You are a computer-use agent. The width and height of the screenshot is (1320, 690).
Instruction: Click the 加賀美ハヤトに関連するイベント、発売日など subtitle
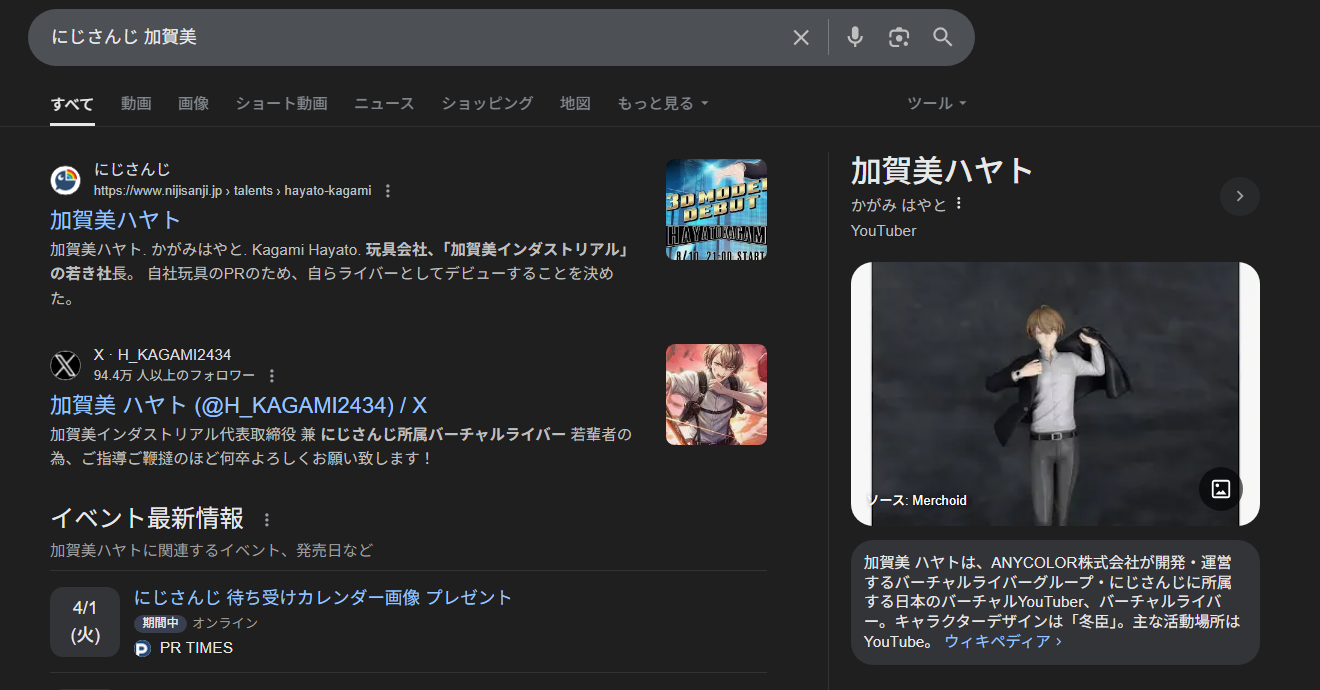point(211,551)
